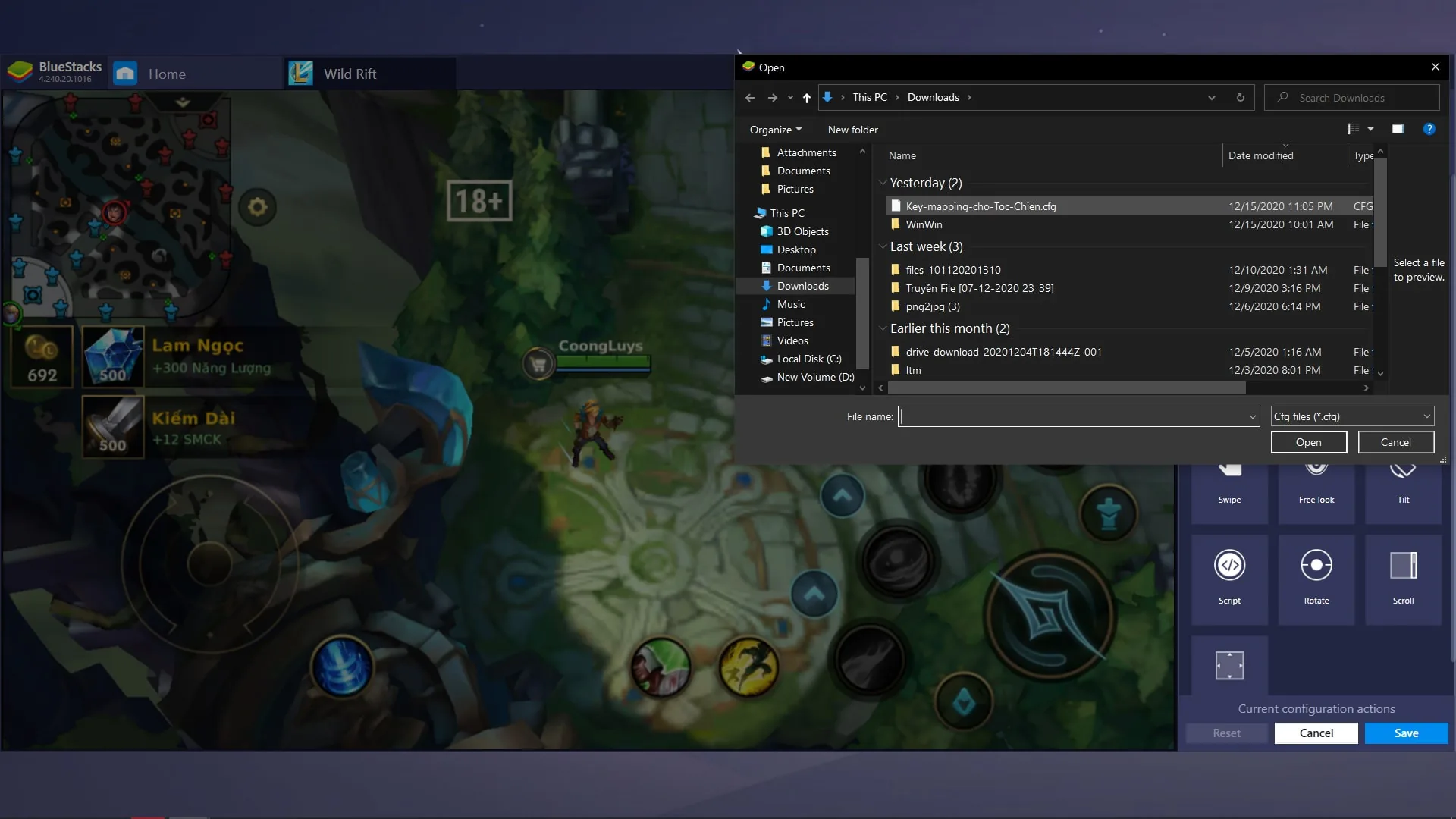Viewport: 1456px width, 819px height.
Task: Create a New folder
Action: [852, 130]
